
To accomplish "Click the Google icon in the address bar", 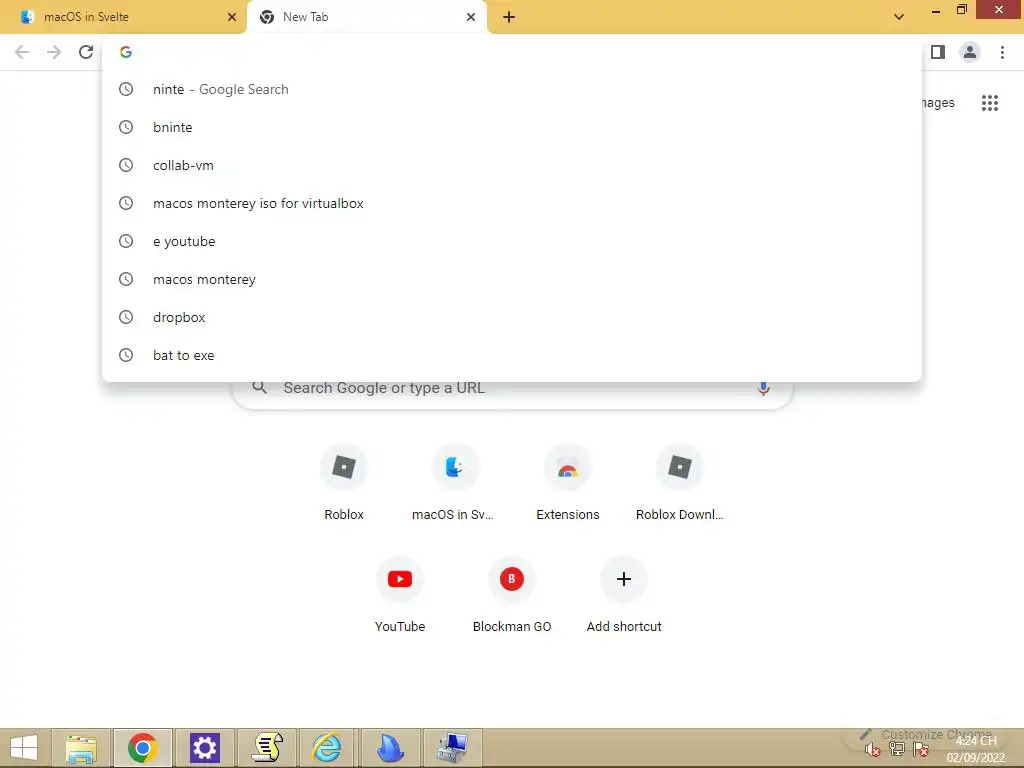I will pyautogui.click(x=126, y=52).
